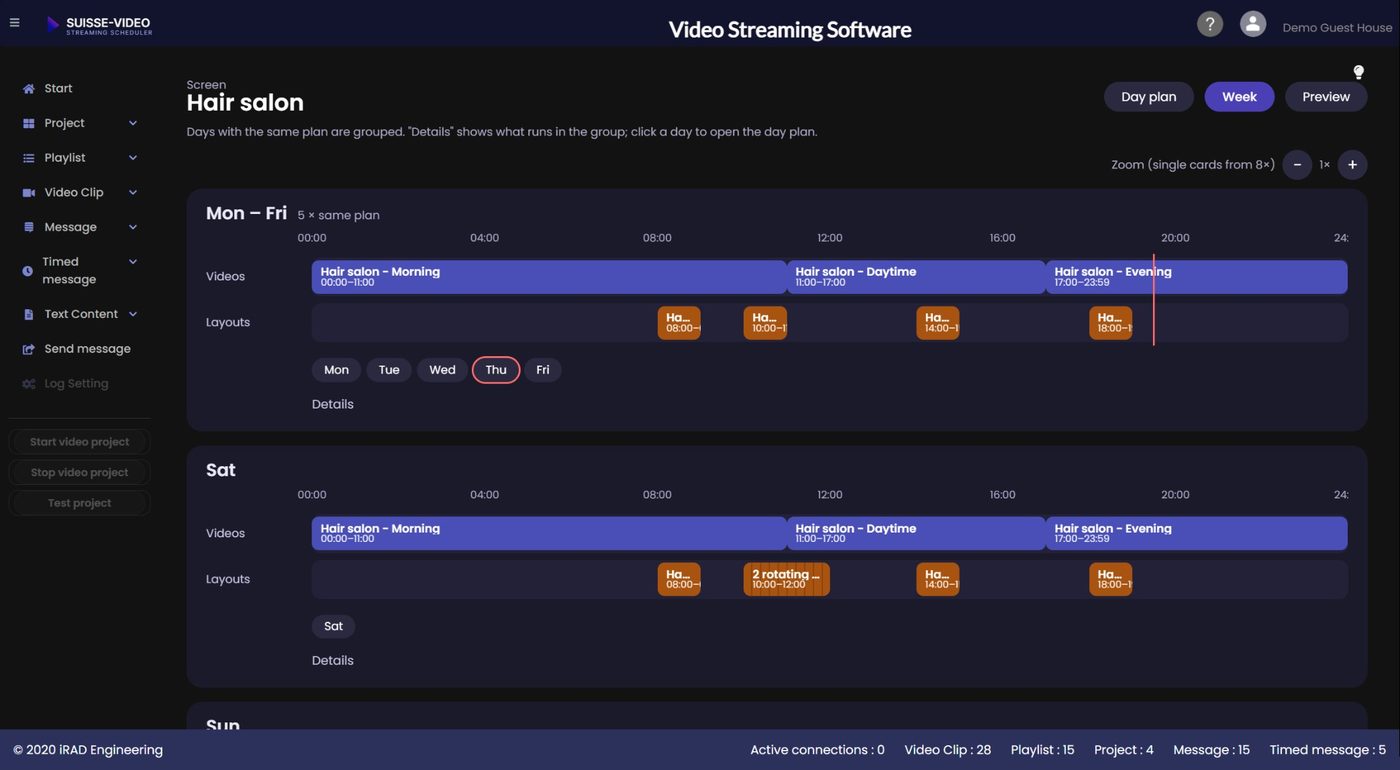Select the Mon day chip
1400x770 pixels.
[336, 370]
